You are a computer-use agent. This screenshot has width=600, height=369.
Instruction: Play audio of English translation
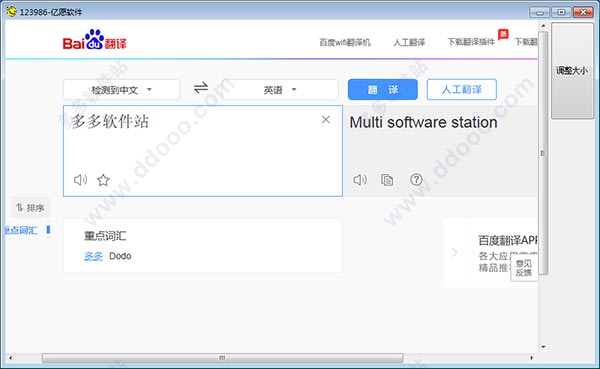(x=360, y=180)
